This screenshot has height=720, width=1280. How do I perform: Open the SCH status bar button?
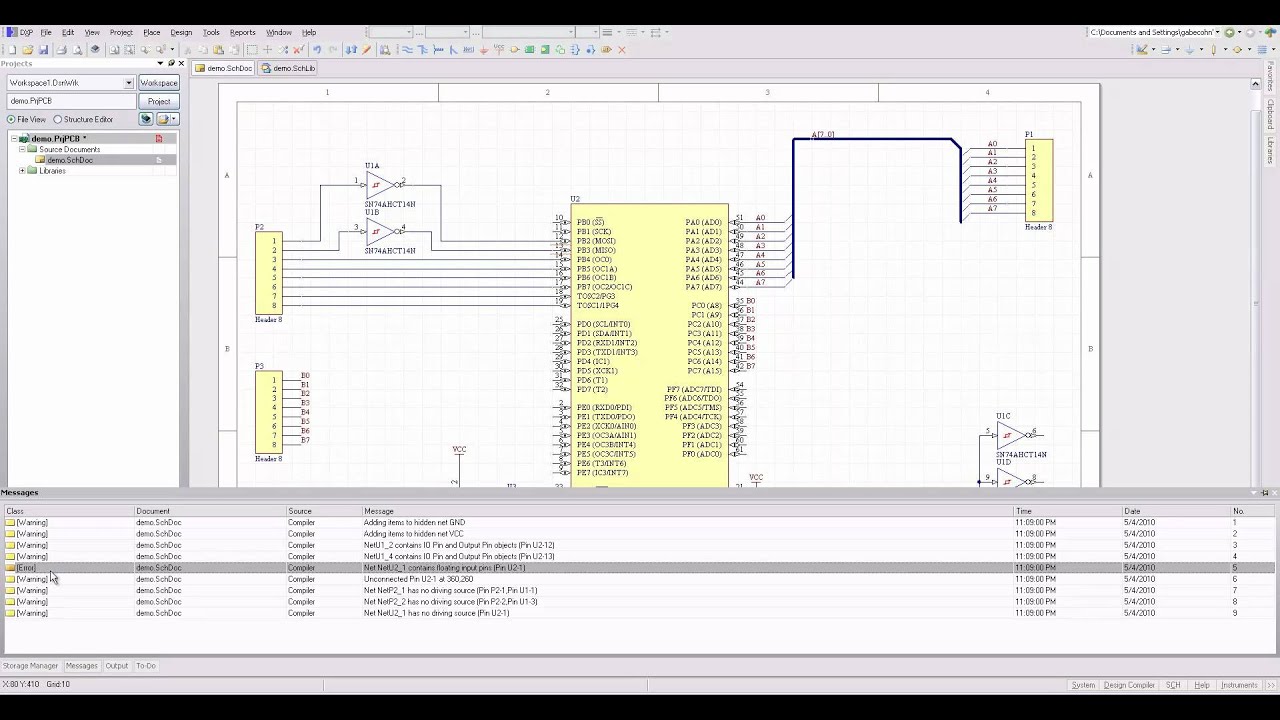1173,685
